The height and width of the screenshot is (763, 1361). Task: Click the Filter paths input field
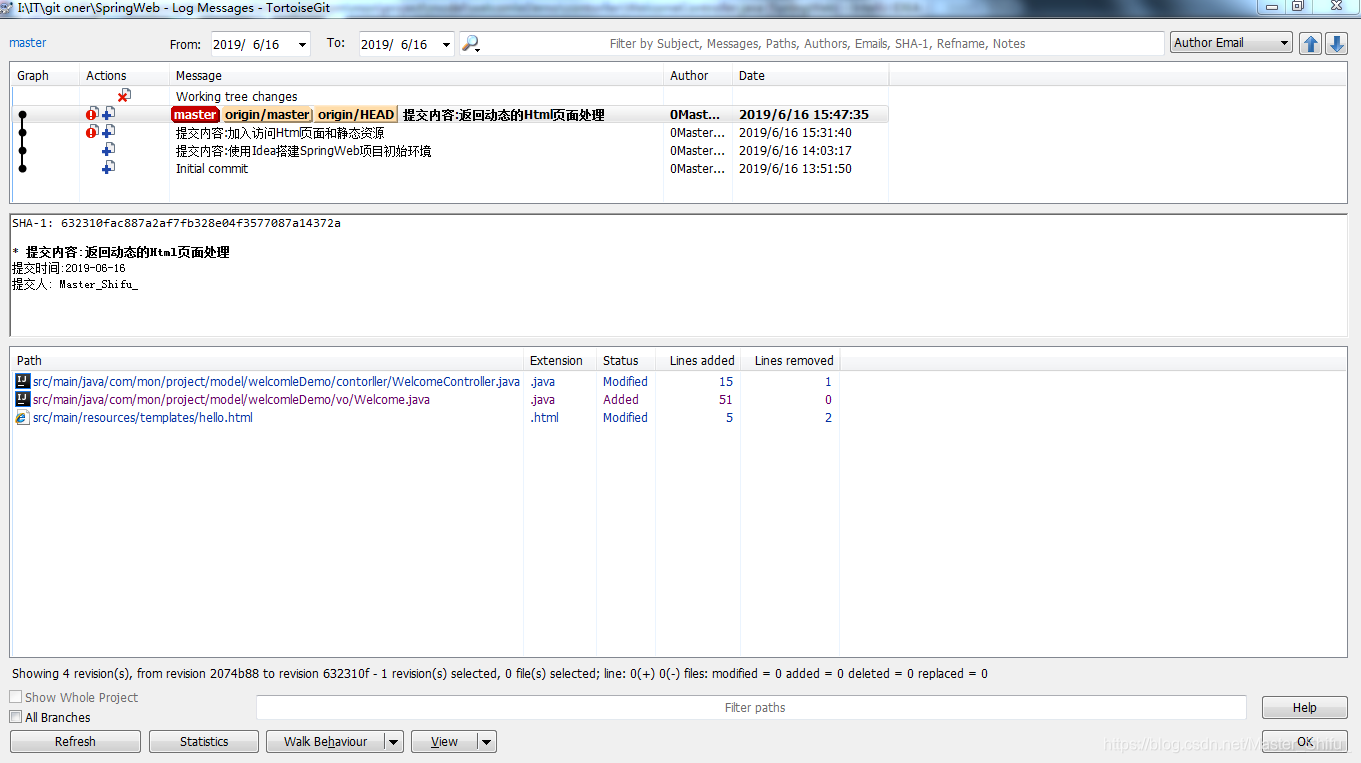(x=752, y=707)
